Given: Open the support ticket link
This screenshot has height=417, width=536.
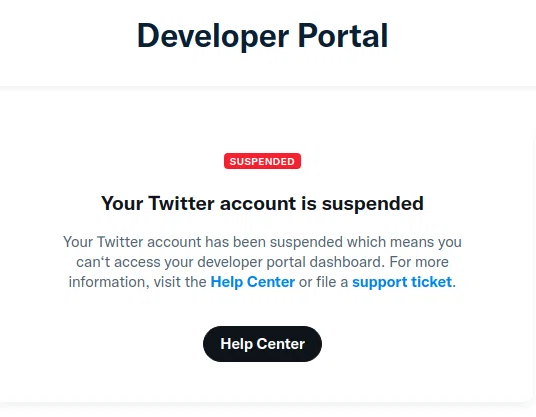Looking at the screenshot, I should click(x=402, y=282).
